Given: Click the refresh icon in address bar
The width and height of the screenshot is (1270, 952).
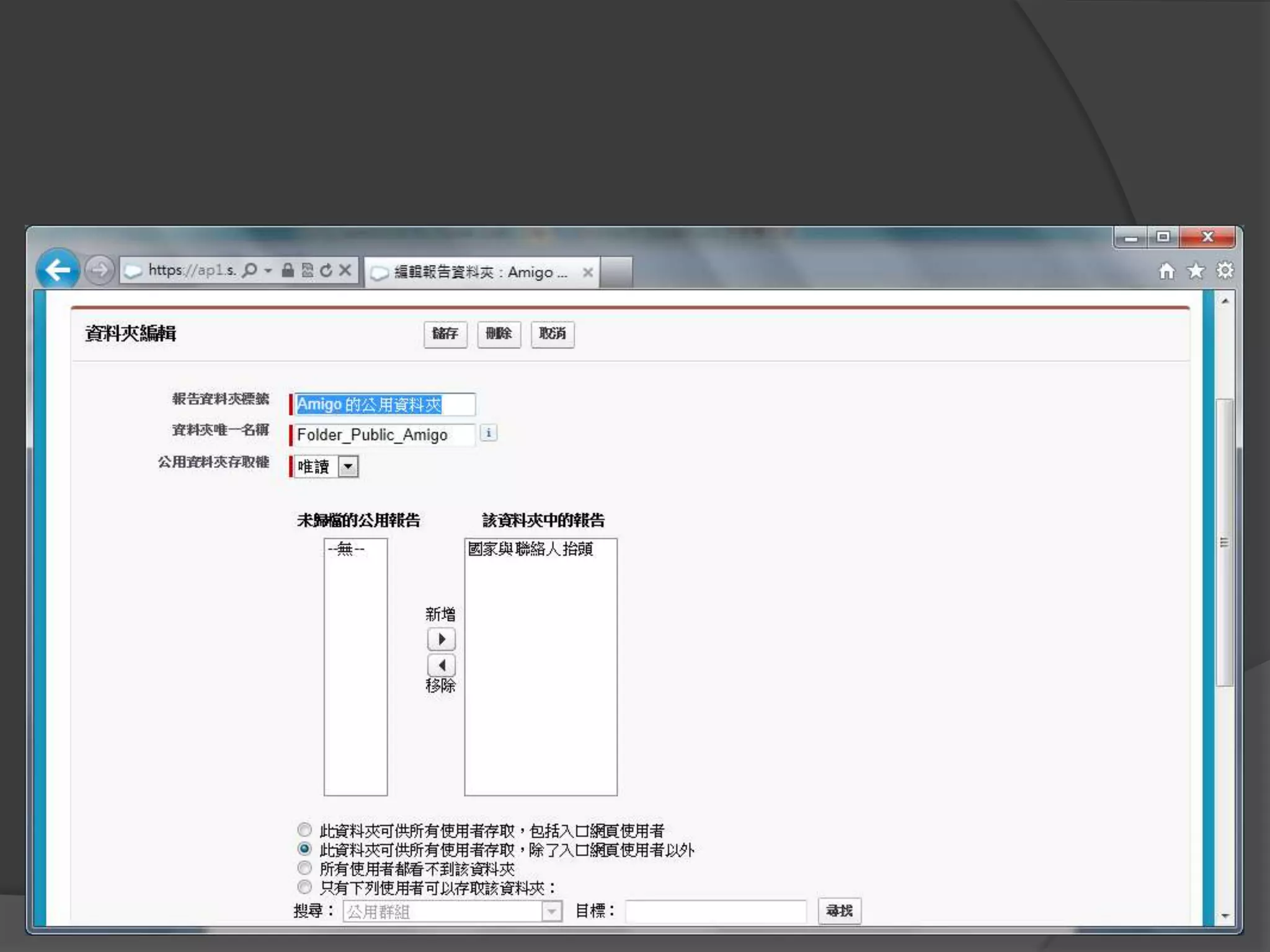Looking at the screenshot, I should [326, 270].
